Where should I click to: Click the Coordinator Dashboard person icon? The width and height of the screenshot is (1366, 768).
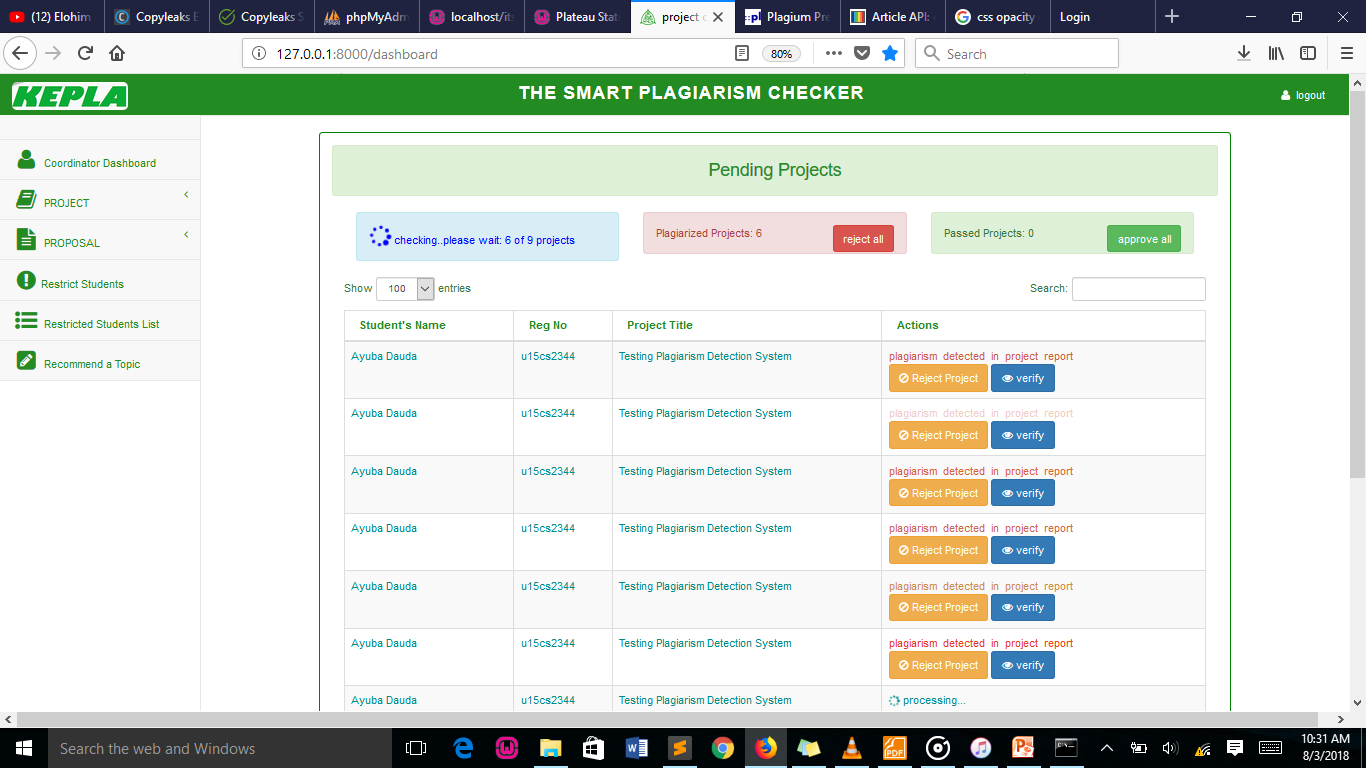coord(24,158)
